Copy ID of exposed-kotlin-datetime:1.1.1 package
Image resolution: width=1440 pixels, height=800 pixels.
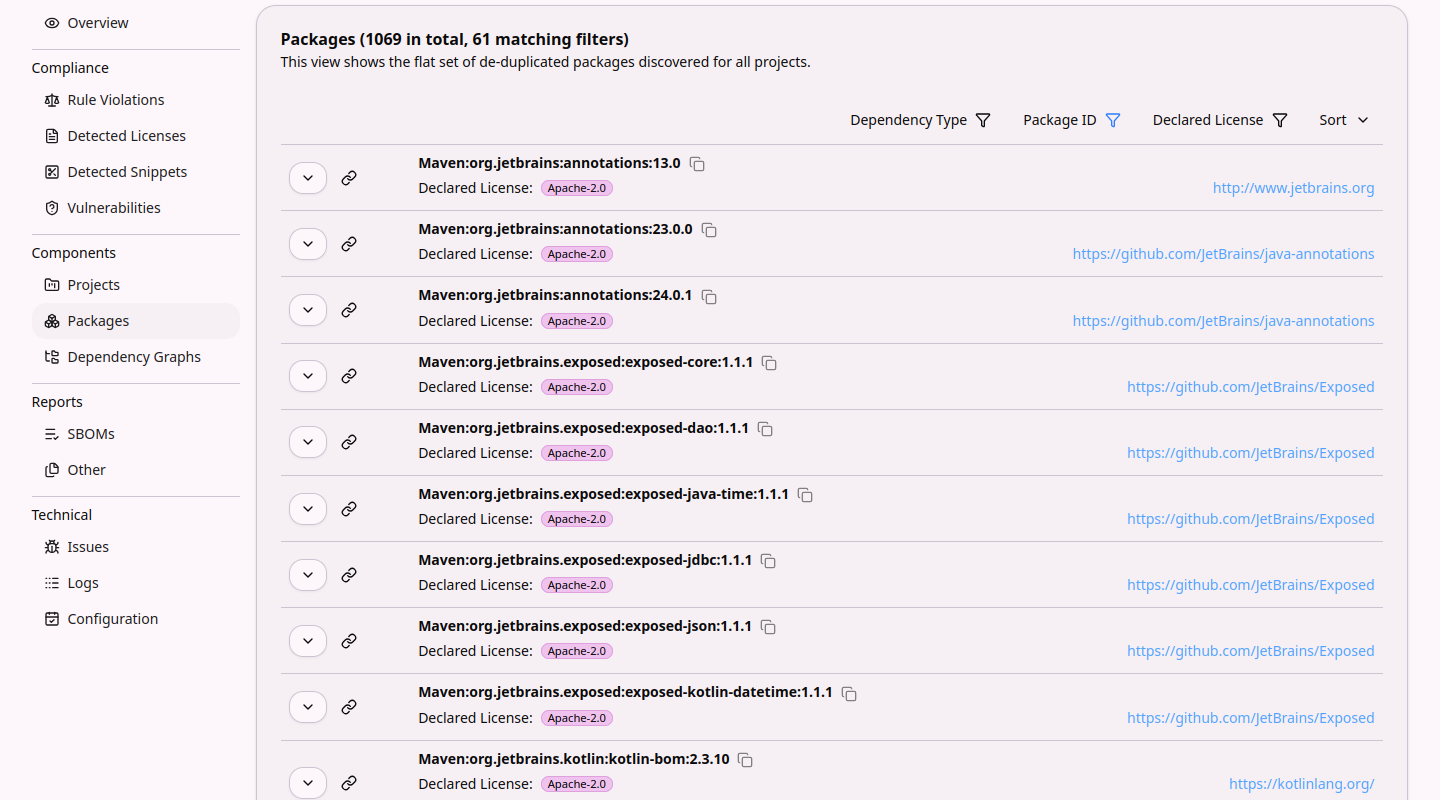click(x=849, y=694)
